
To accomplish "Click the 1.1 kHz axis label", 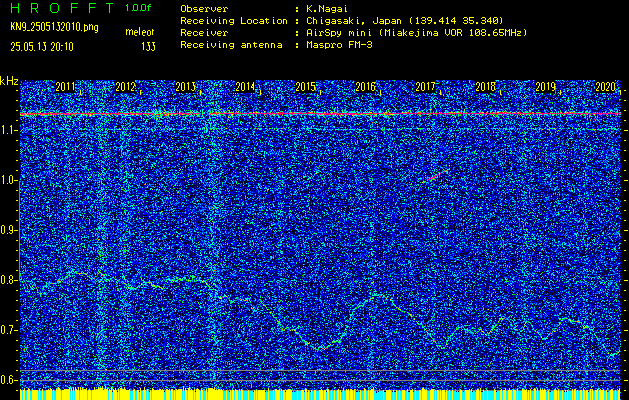I will pos(9,130).
